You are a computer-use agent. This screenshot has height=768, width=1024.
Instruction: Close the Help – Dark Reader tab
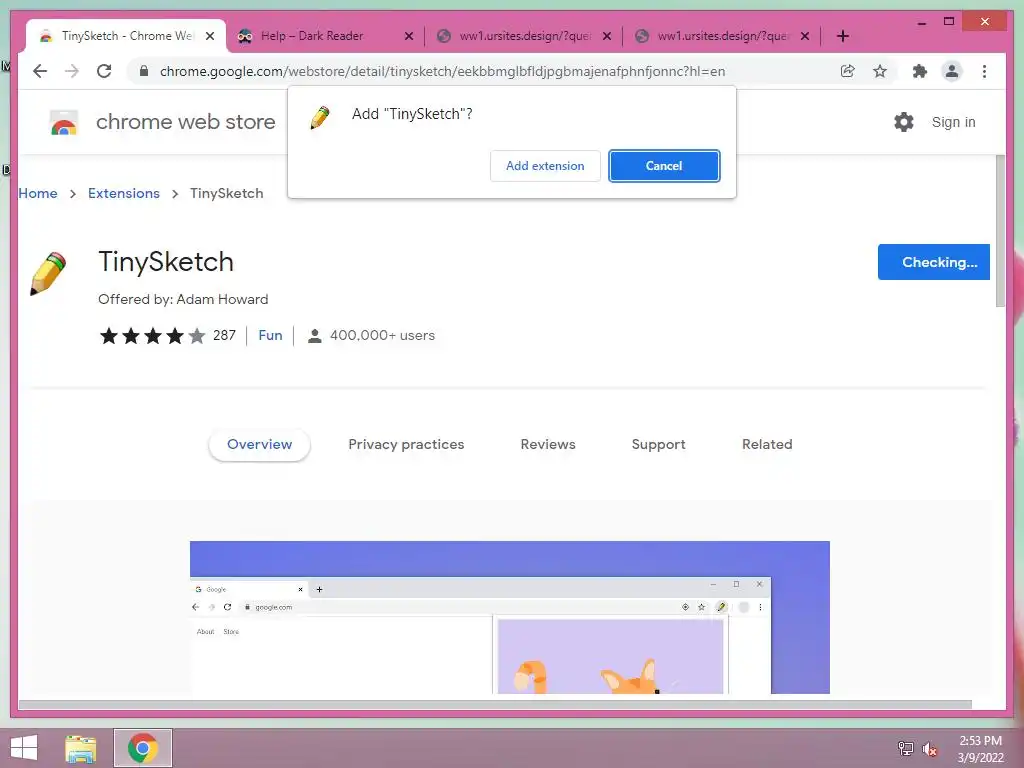409,36
